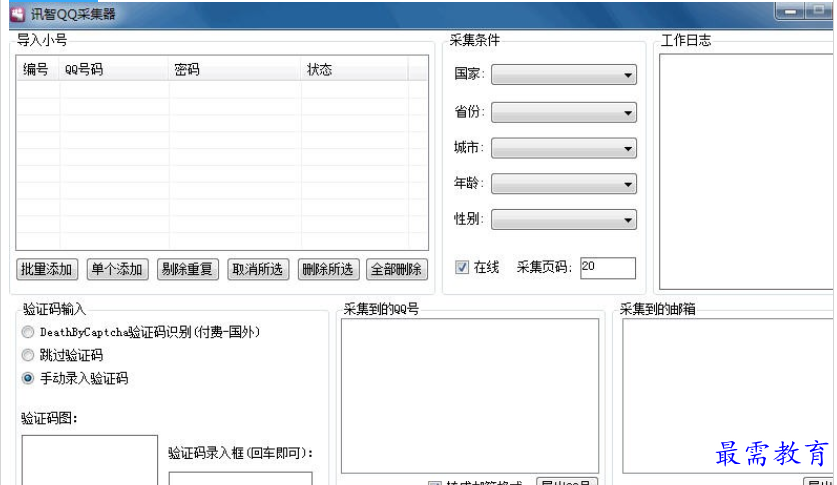The width and height of the screenshot is (837, 485).
Task: Click the QQ号码 column header
Action: point(114,69)
